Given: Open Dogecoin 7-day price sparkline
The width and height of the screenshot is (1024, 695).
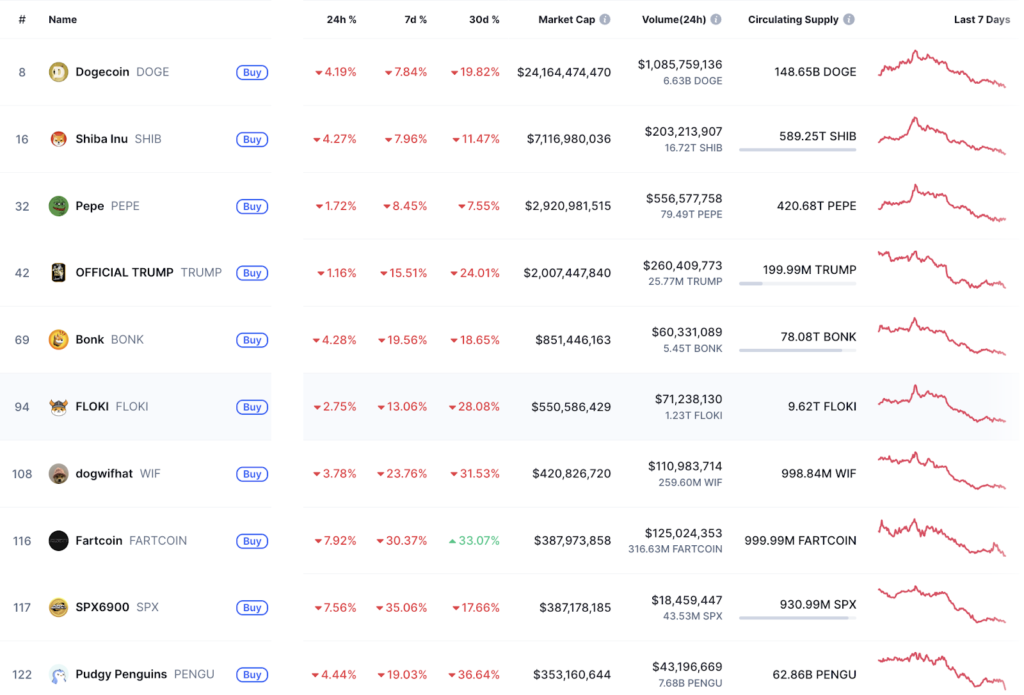Looking at the screenshot, I should coord(942,69).
